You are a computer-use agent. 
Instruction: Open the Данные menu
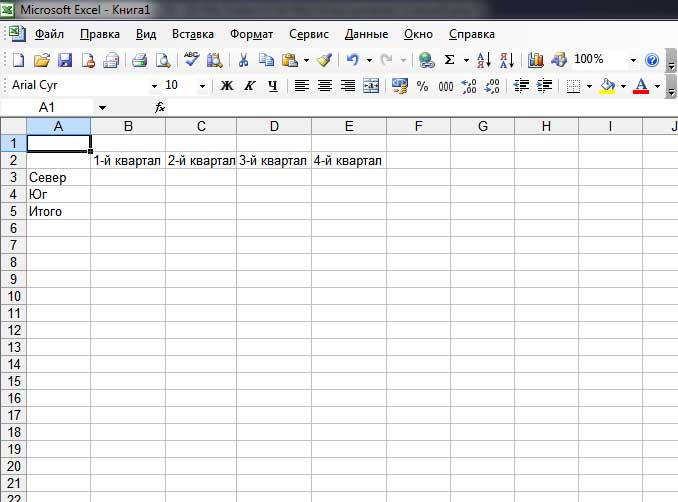[366, 34]
